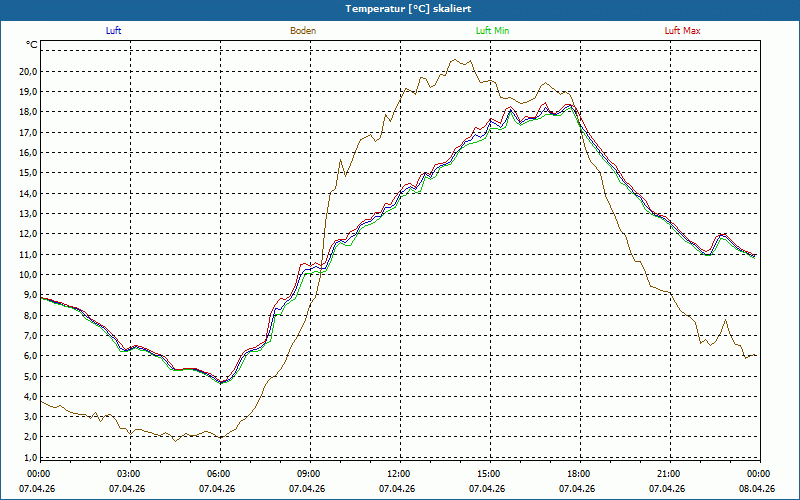Viewport: 800px width, 500px height.
Task: Click the 18,0 y-axis value
Action: coord(28,112)
